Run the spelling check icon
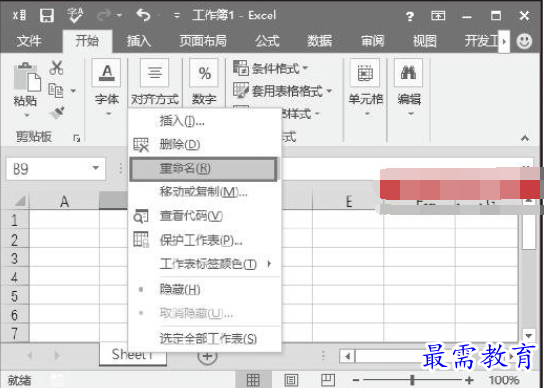 pyautogui.click(x=75, y=15)
